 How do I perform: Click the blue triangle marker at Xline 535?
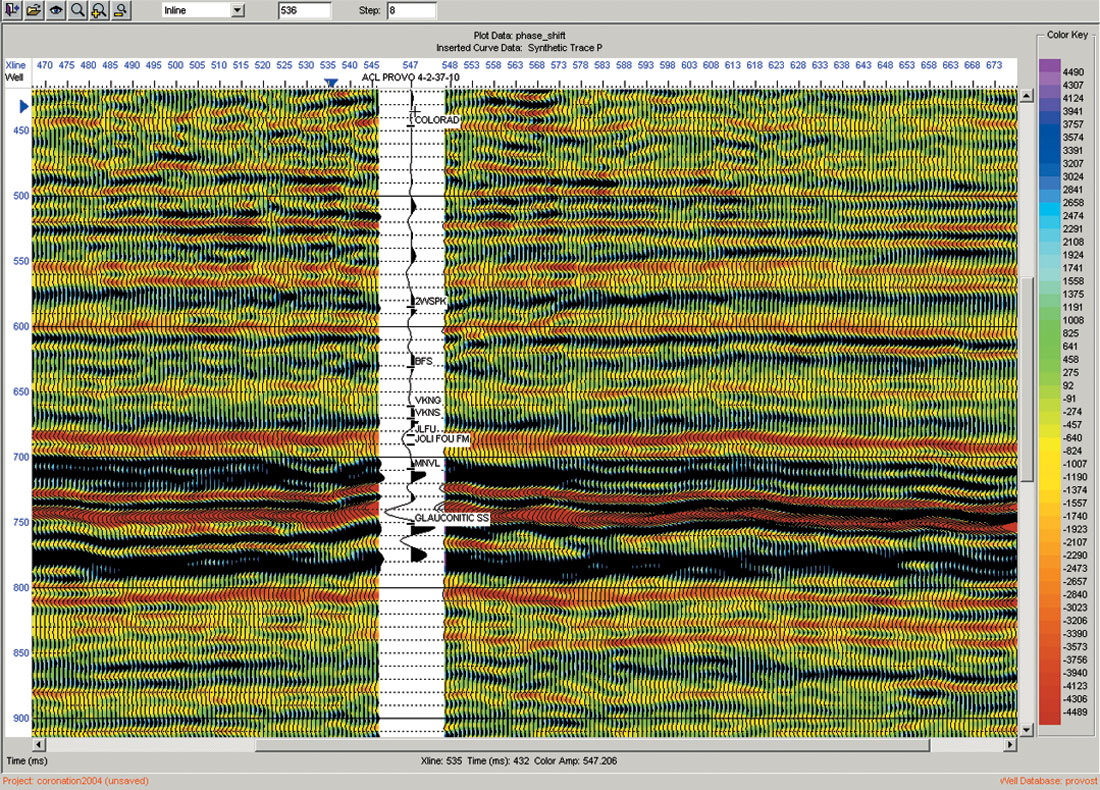click(330, 83)
